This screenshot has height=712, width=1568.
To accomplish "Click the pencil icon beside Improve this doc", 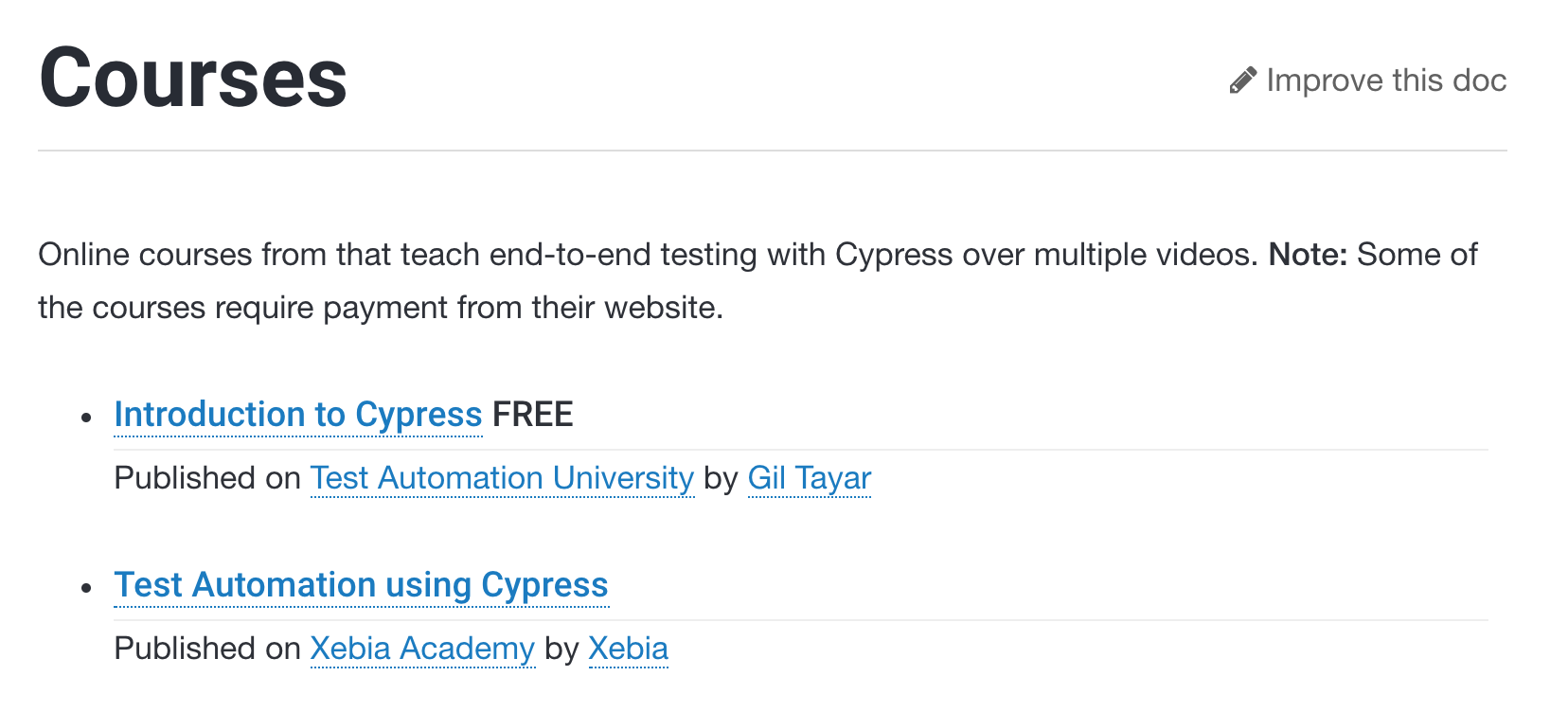I will tap(1243, 80).
